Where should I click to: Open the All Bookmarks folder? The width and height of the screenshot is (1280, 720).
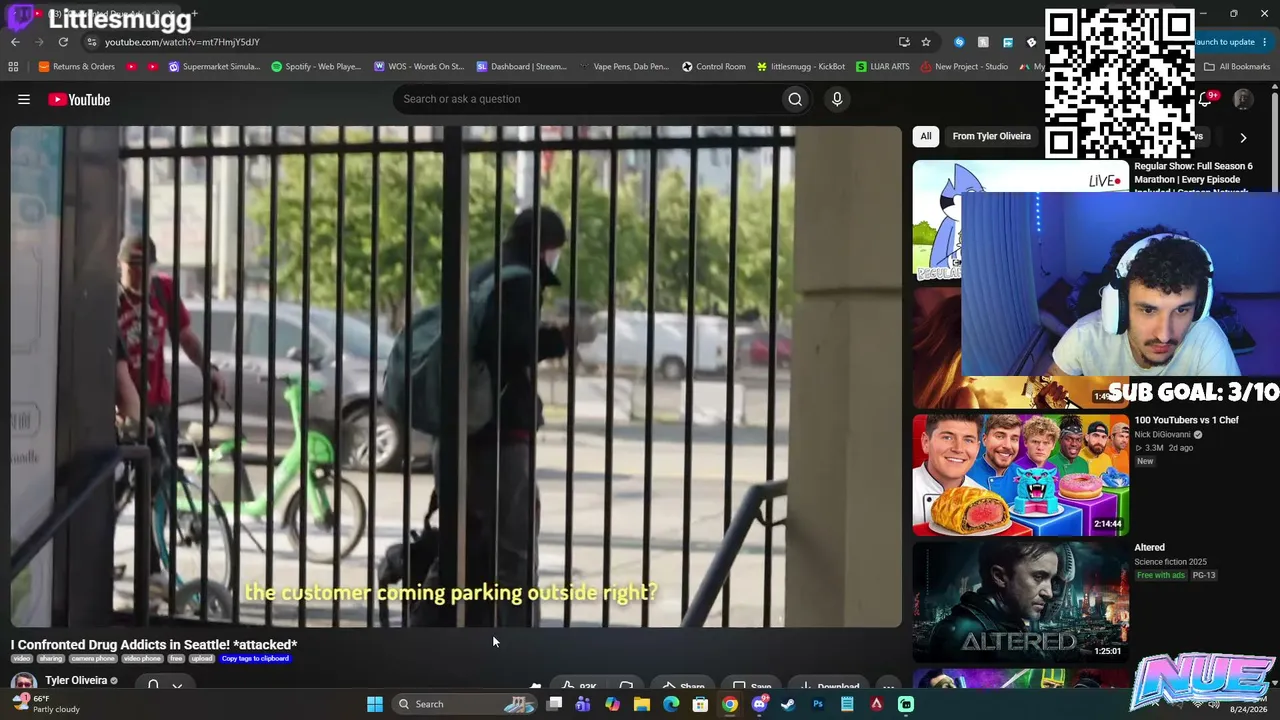tap(1237, 67)
